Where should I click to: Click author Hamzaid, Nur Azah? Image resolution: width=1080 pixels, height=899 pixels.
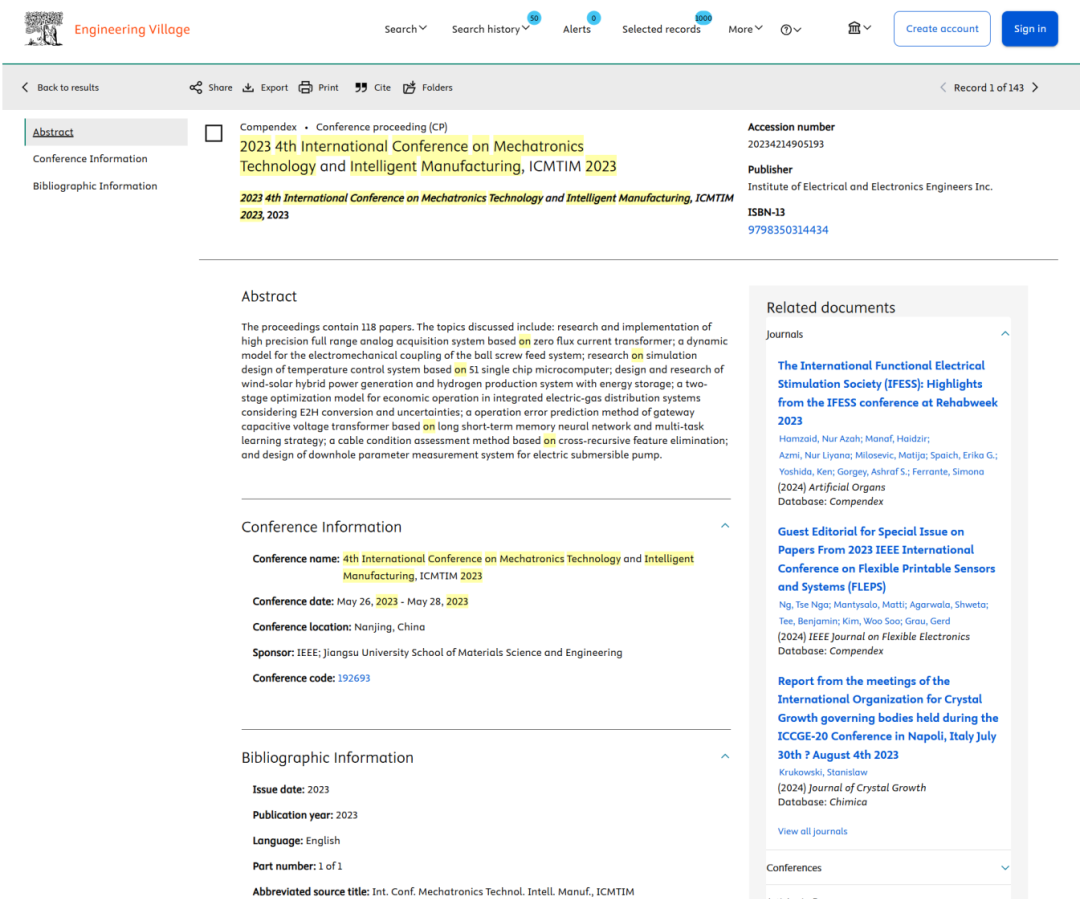tap(820, 439)
